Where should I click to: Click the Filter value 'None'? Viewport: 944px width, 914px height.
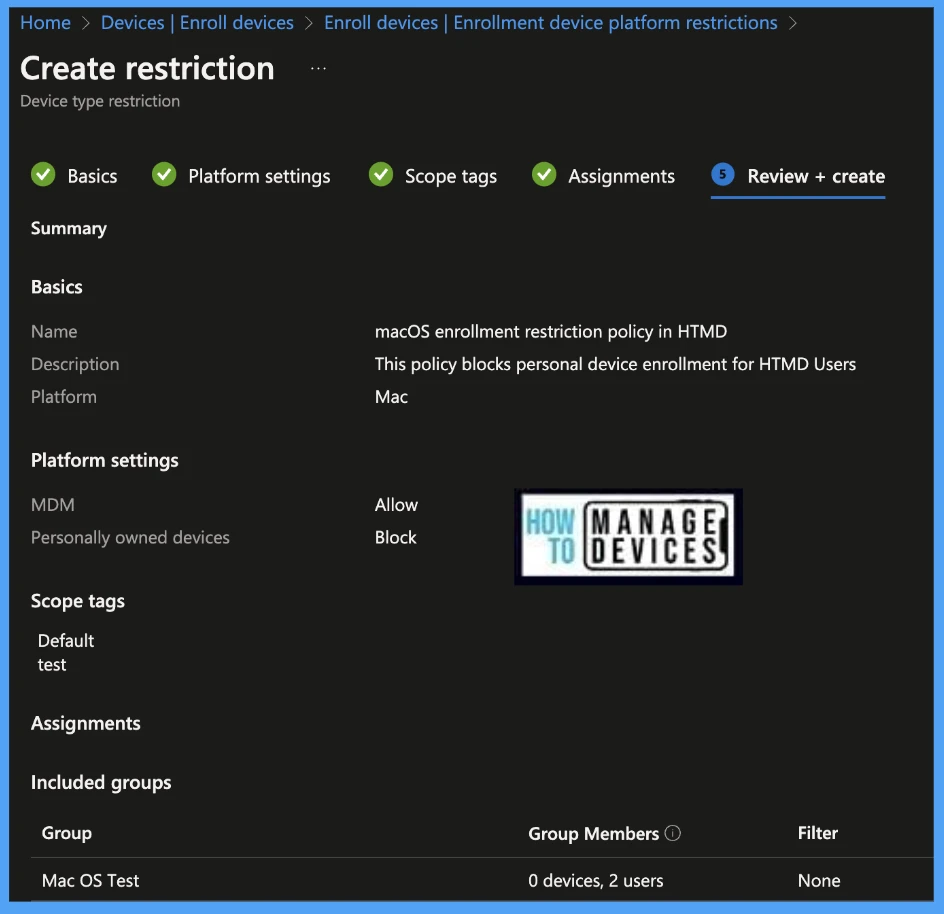coord(819,880)
